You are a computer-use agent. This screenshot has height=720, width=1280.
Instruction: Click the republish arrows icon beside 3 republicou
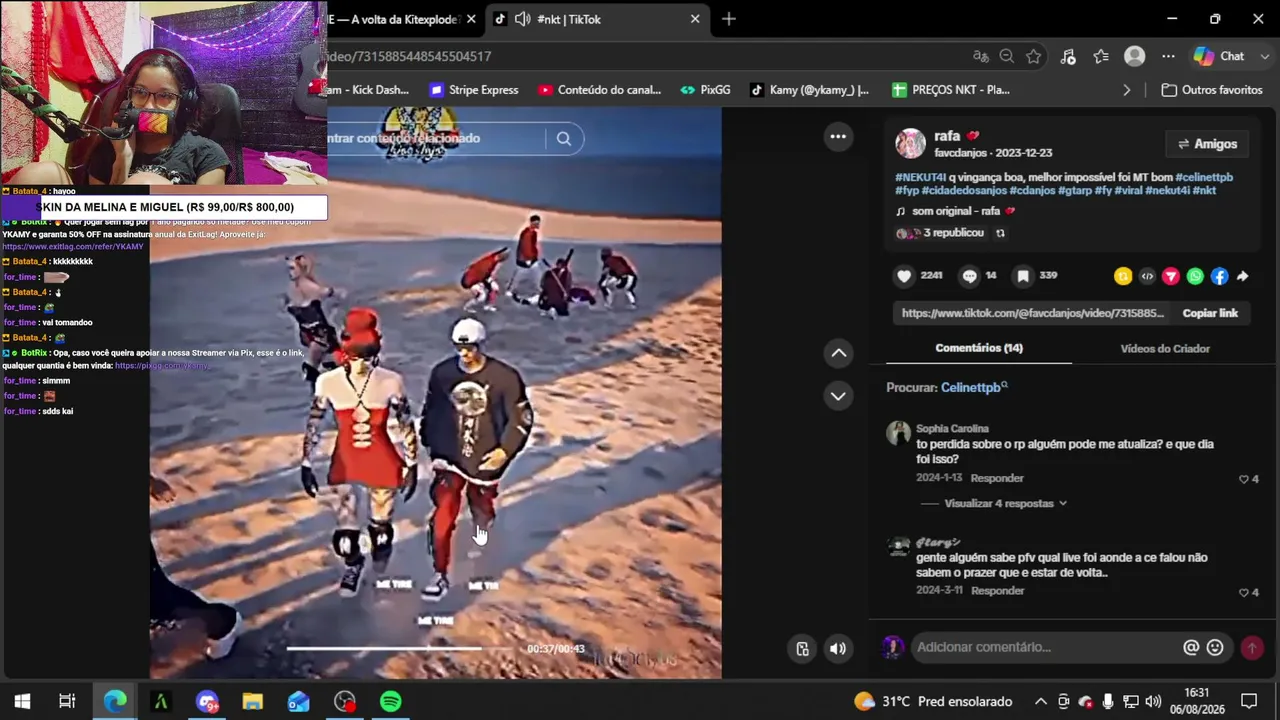(1000, 233)
